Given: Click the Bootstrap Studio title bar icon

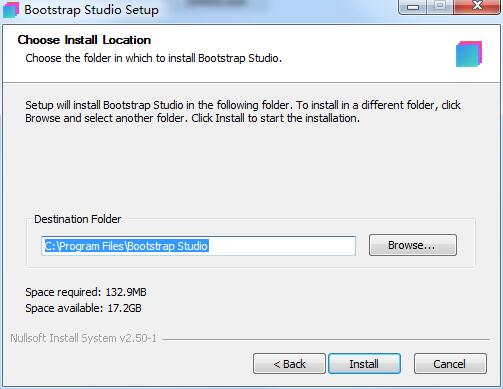Looking at the screenshot, I should pos(11,10).
